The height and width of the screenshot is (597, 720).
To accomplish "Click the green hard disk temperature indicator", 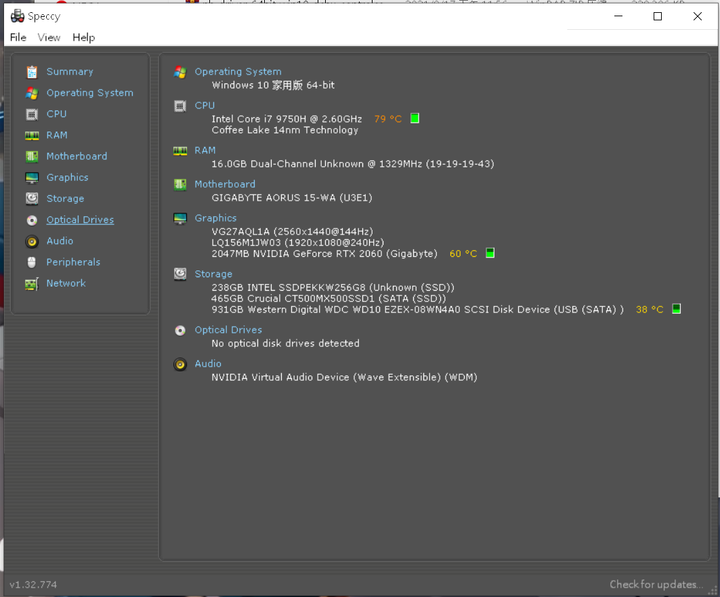I will coord(676,309).
